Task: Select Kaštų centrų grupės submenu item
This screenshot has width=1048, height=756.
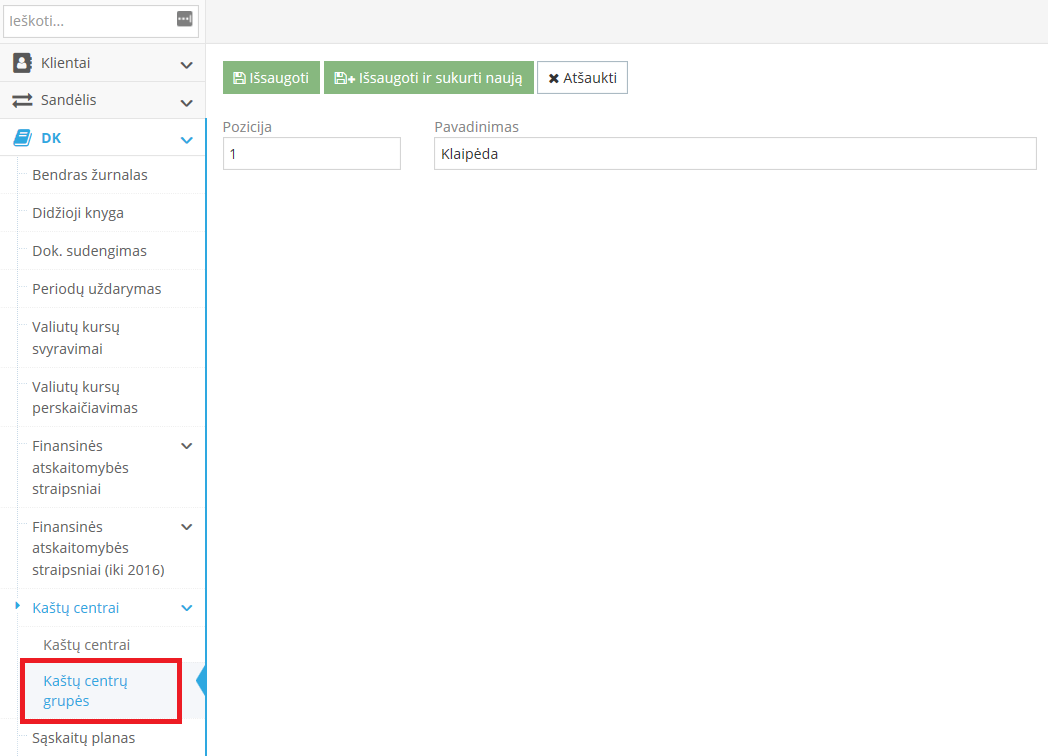Action: (86, 691)
